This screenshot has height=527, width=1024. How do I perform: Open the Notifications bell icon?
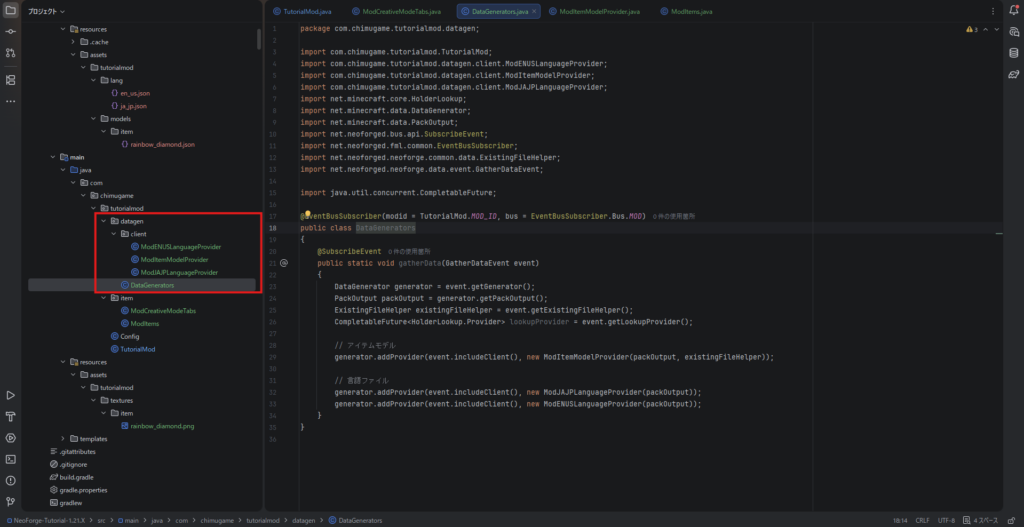click(x=1012, y=11)
